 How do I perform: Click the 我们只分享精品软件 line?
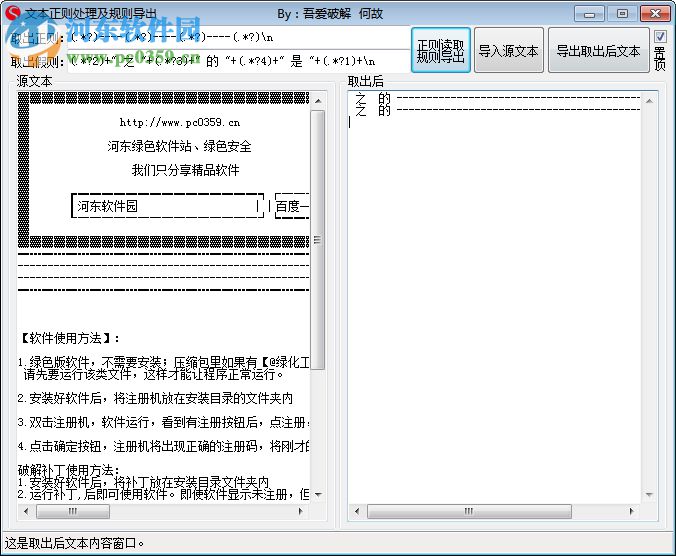click(x=185, y=170)
